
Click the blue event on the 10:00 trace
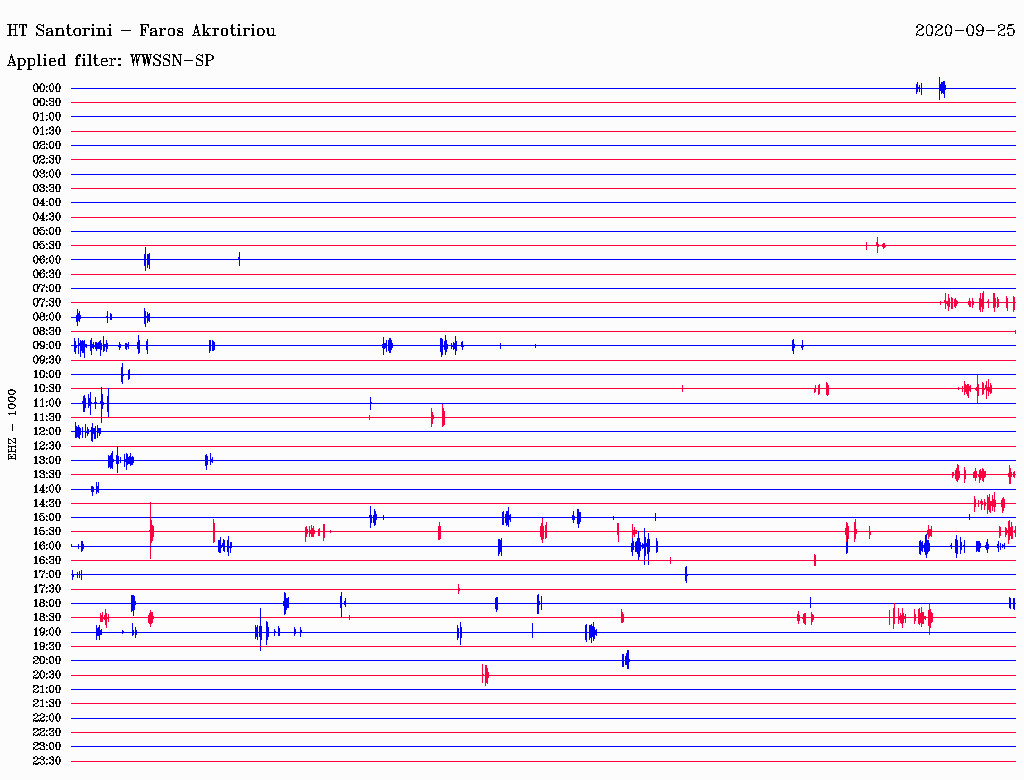(125, 374)
